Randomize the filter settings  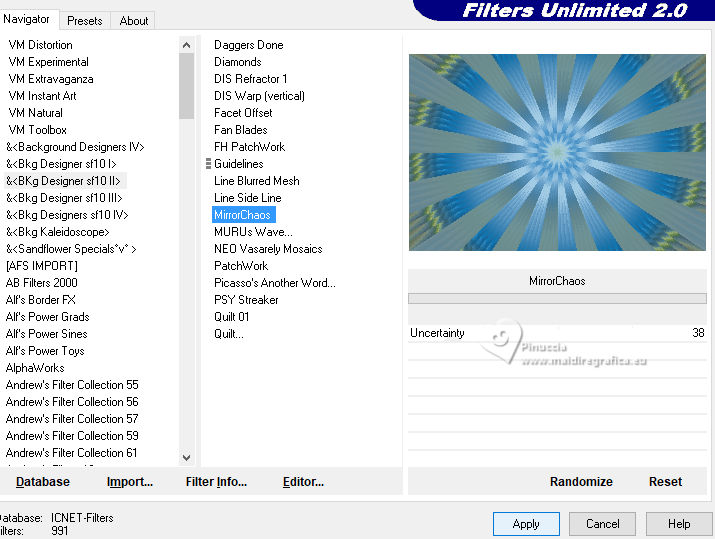[581, 482]
